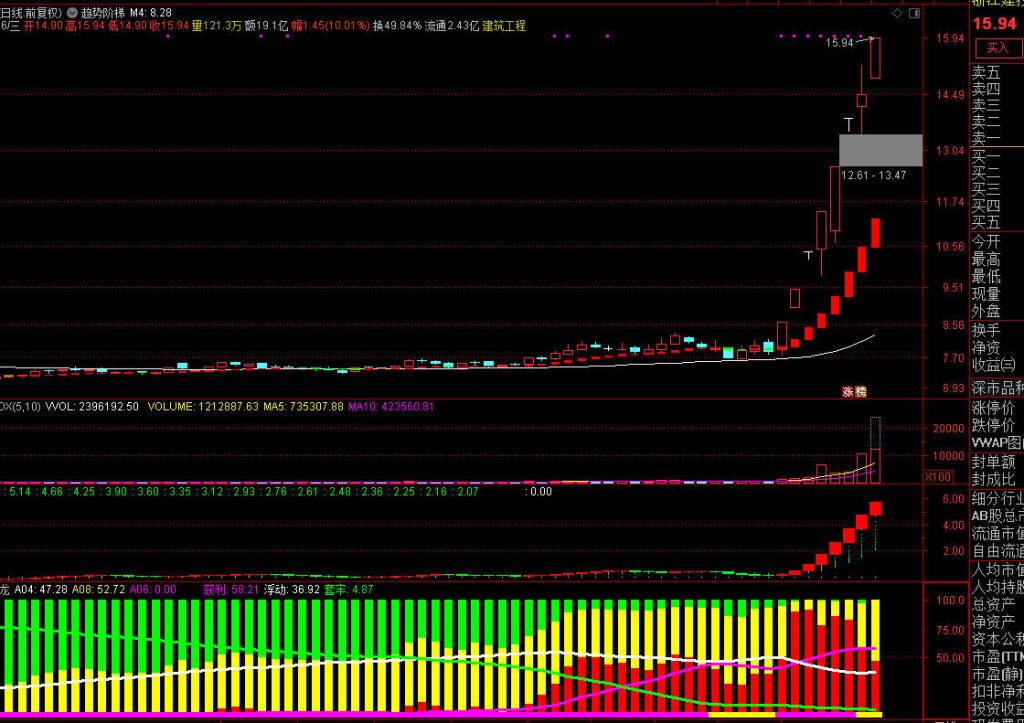
Task: Click the T marker near 13.47 gap
Action: click(x=849, y=124)
